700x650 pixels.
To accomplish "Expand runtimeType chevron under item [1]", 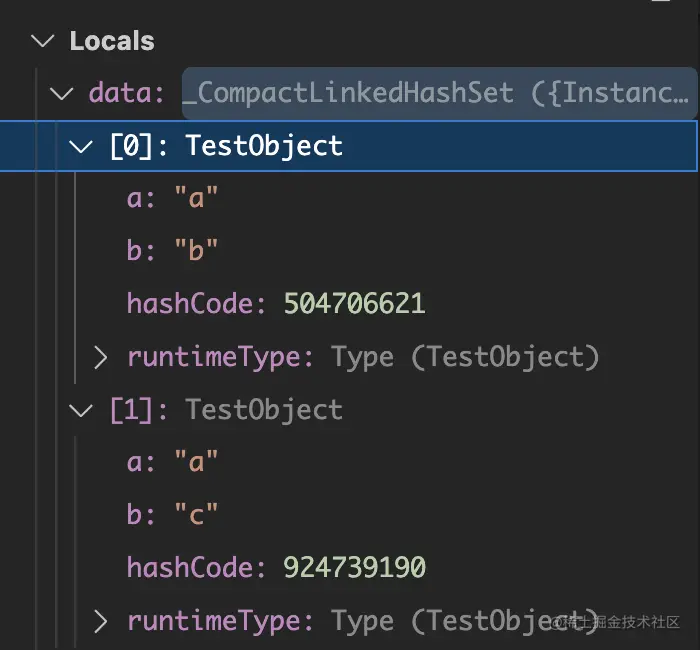I will (x=100, y=621).
